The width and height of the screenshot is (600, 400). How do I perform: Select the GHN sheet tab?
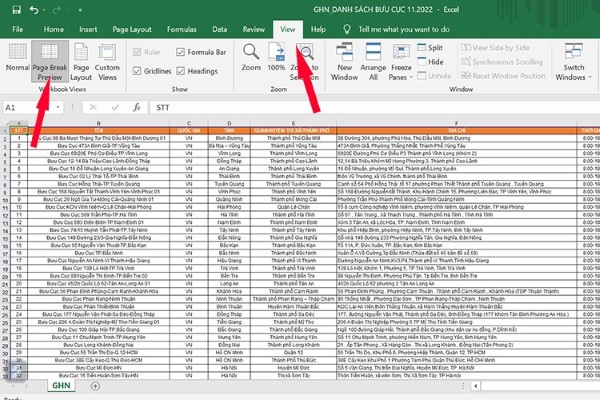point(62,385)
